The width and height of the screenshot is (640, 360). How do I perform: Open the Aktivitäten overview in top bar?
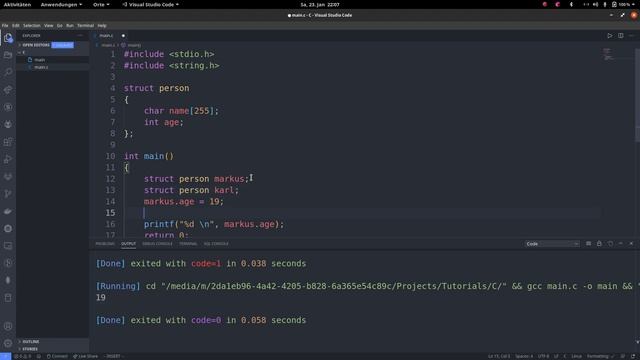(17, 4)
